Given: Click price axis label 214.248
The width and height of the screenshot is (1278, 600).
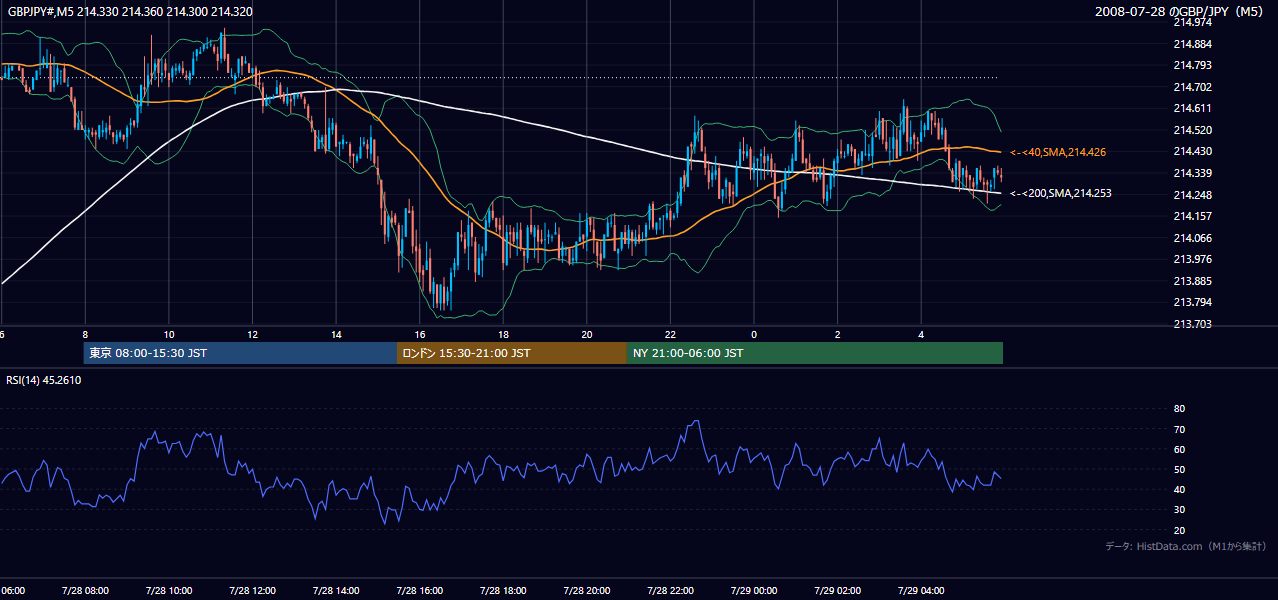Looking at the screenshot, I should coord(1191,195).
